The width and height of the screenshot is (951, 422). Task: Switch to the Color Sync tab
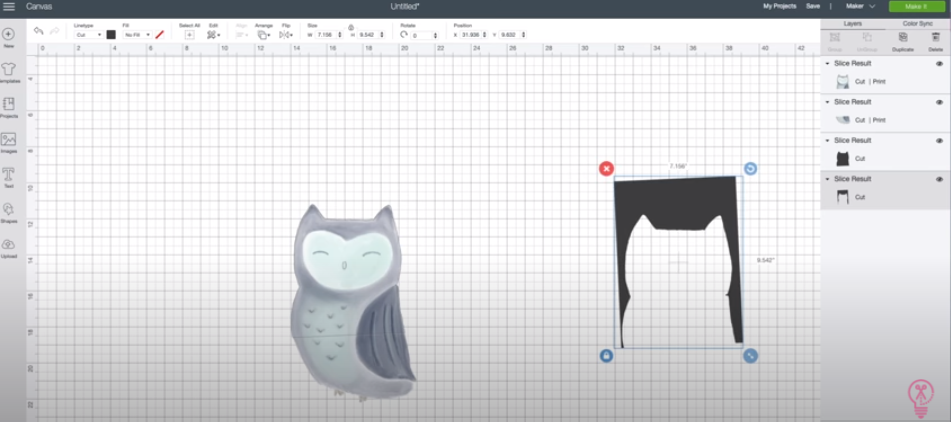pyautogui.click(x=918, y=24)
